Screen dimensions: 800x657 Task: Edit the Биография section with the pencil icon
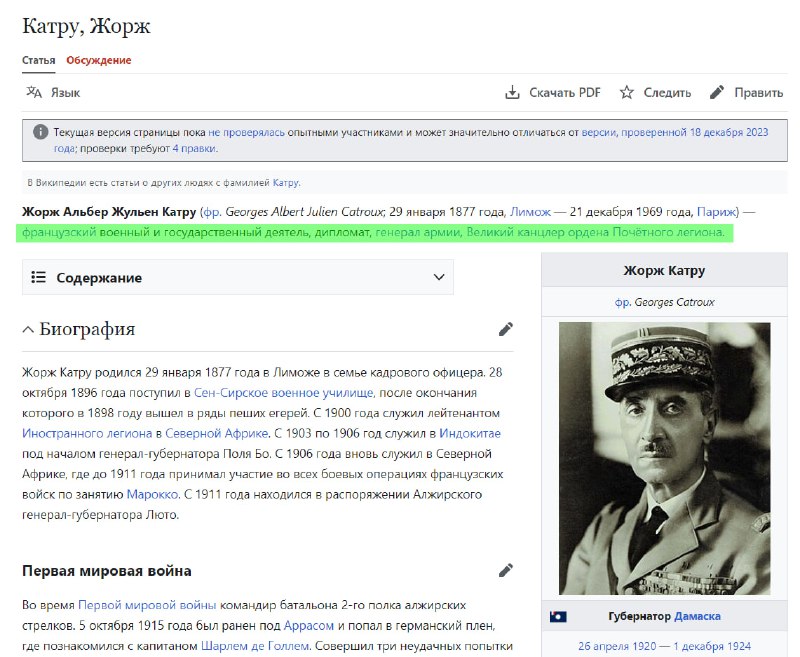point(506,329)
